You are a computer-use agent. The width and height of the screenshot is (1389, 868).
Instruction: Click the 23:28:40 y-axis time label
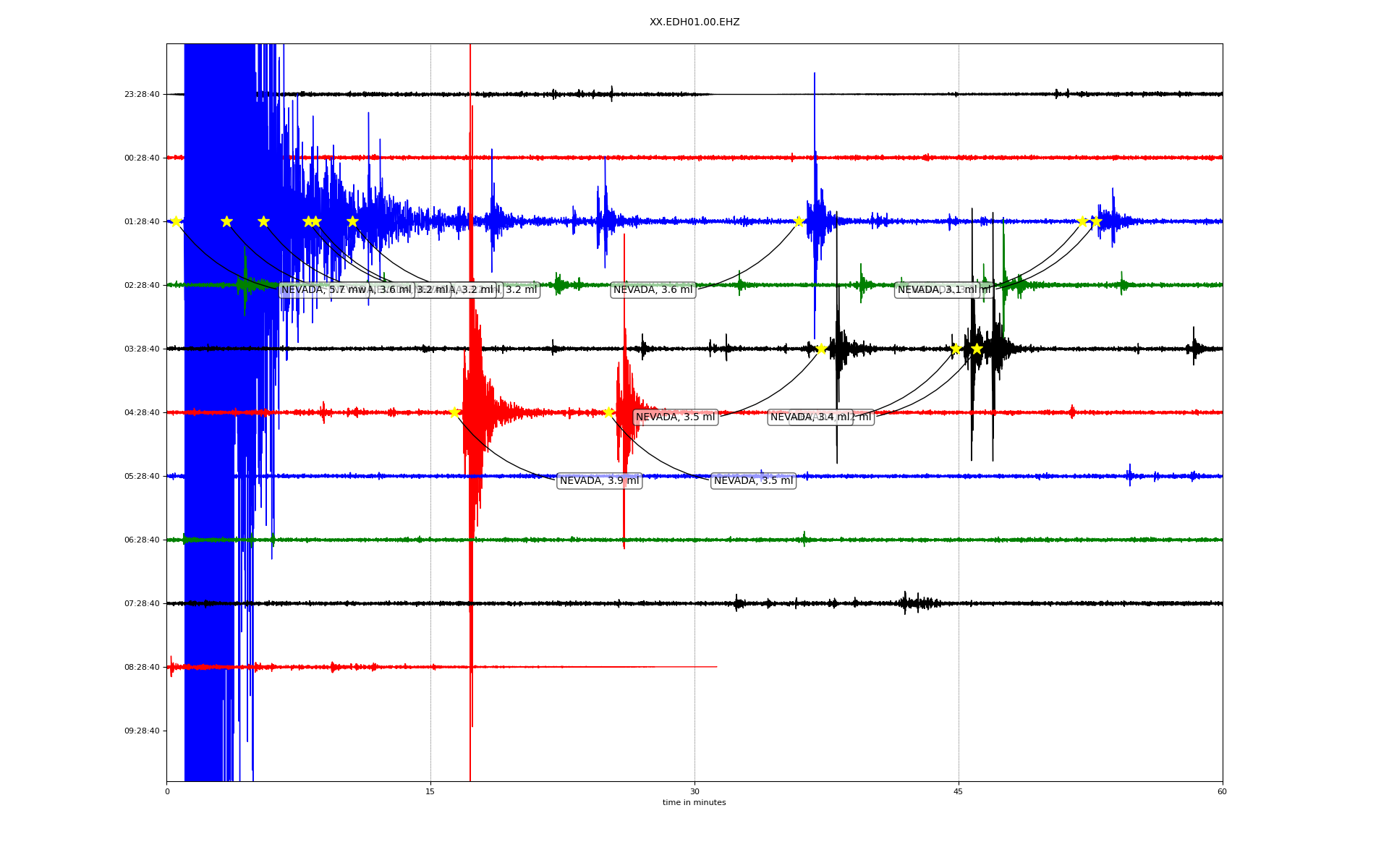(x=142, y=94)
